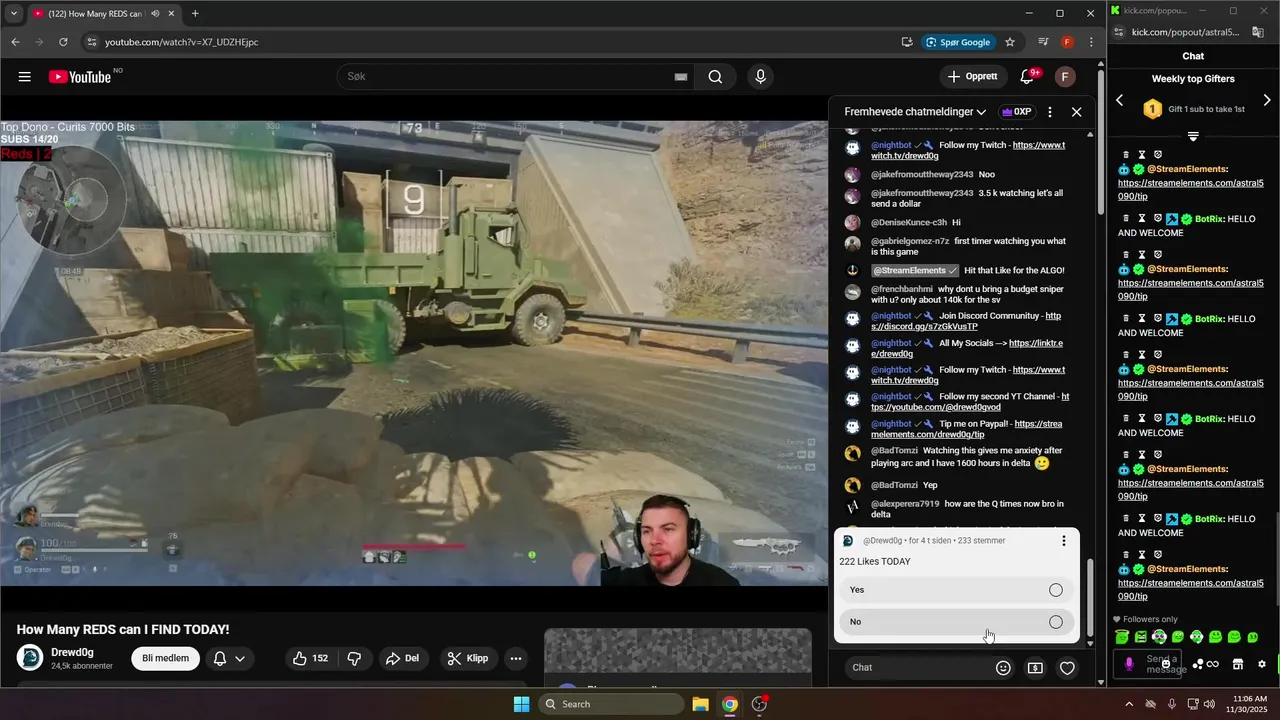The width and height of the screenshot is (1280, 720).
Task: Mute the YouTube tab audio
Action: tap(155, 14)
